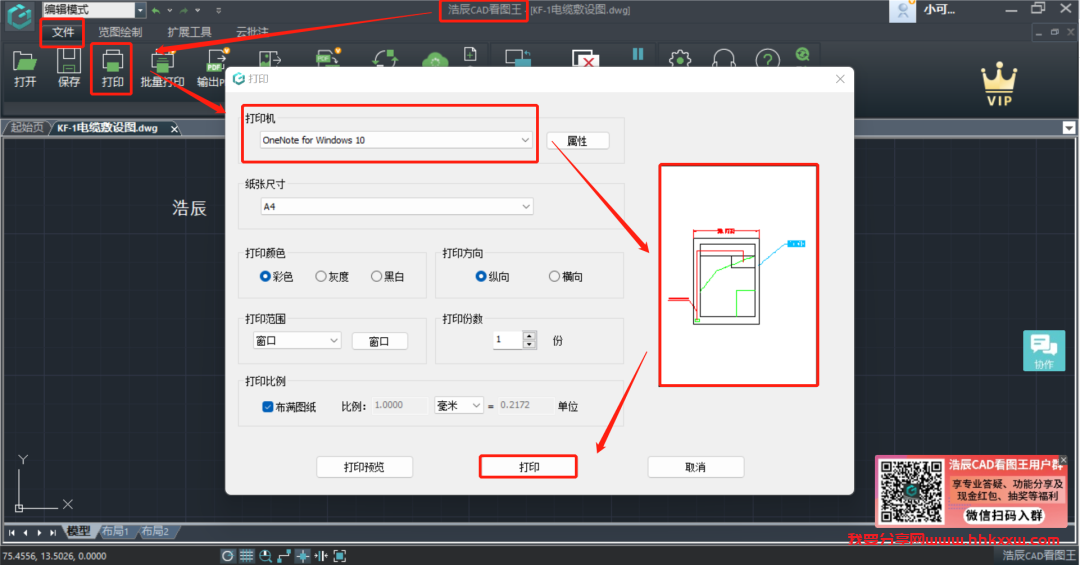The width and height of the screenshot is (1080, 565).
Task: Select 黑白 black and white option
Action: [376, 276]
